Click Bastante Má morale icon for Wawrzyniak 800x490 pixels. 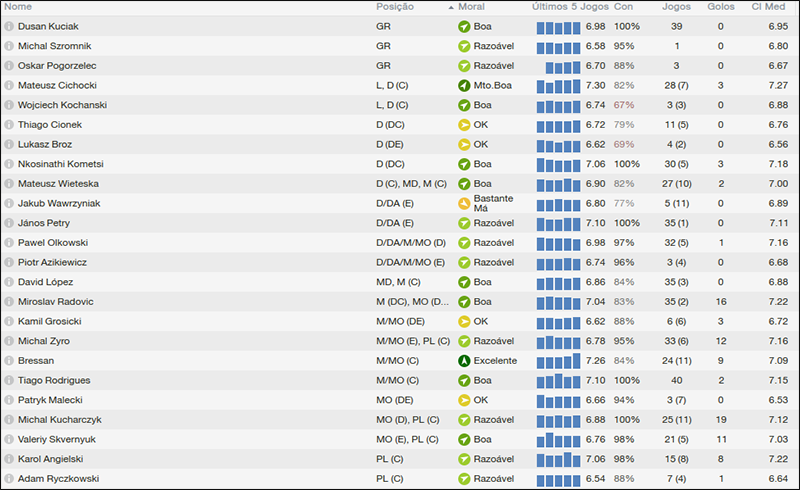click(464, 203)
